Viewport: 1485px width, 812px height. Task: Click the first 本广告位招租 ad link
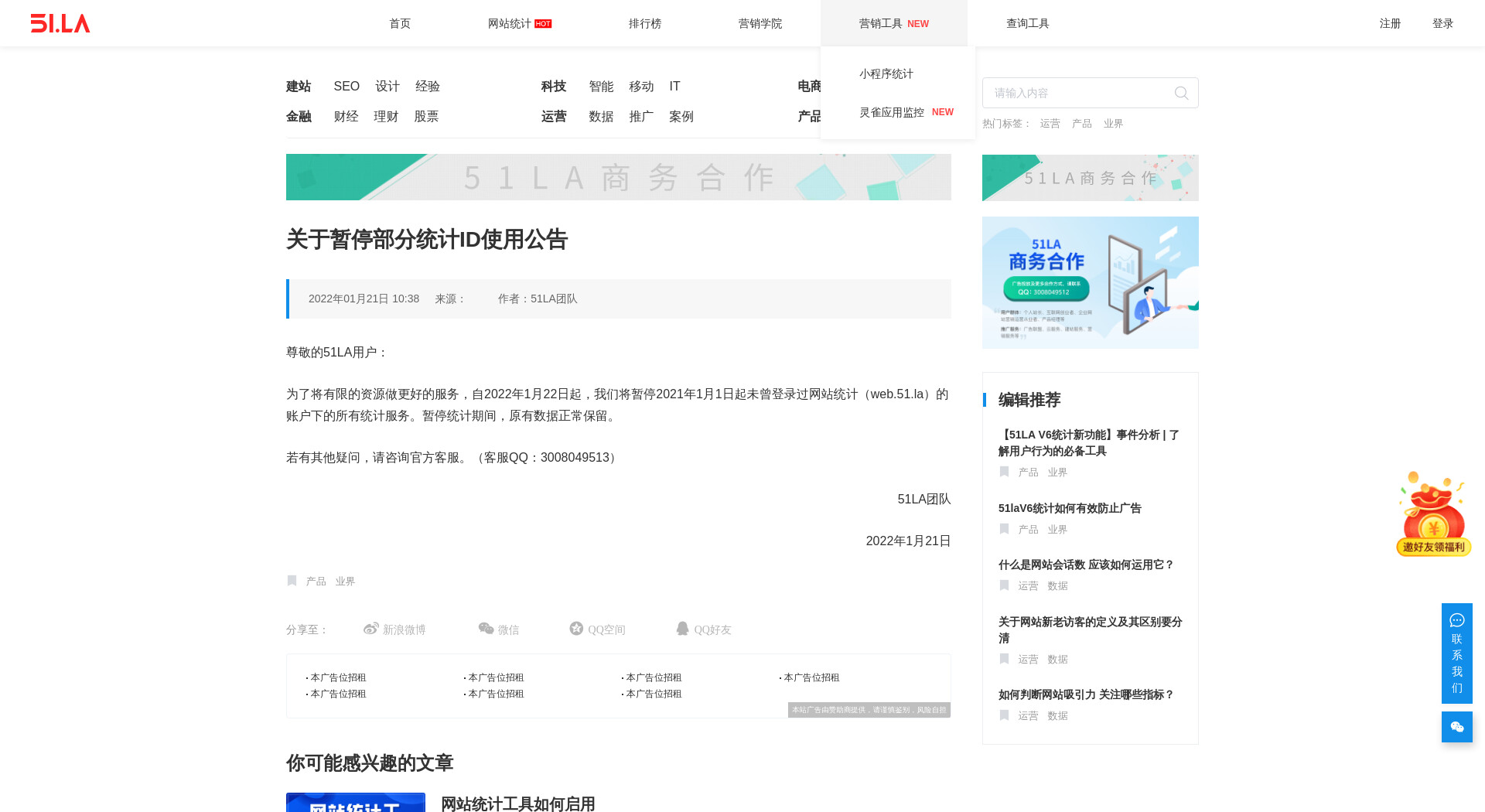(338, 677)
